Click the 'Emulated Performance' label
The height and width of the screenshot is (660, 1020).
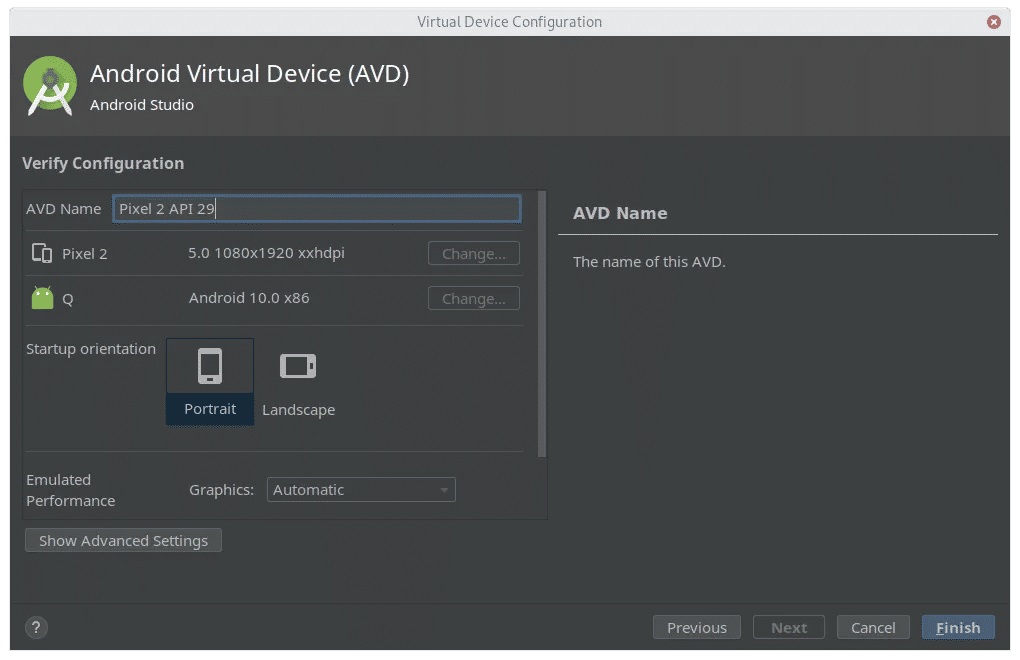pyautogui.click(x=71, y=490)
